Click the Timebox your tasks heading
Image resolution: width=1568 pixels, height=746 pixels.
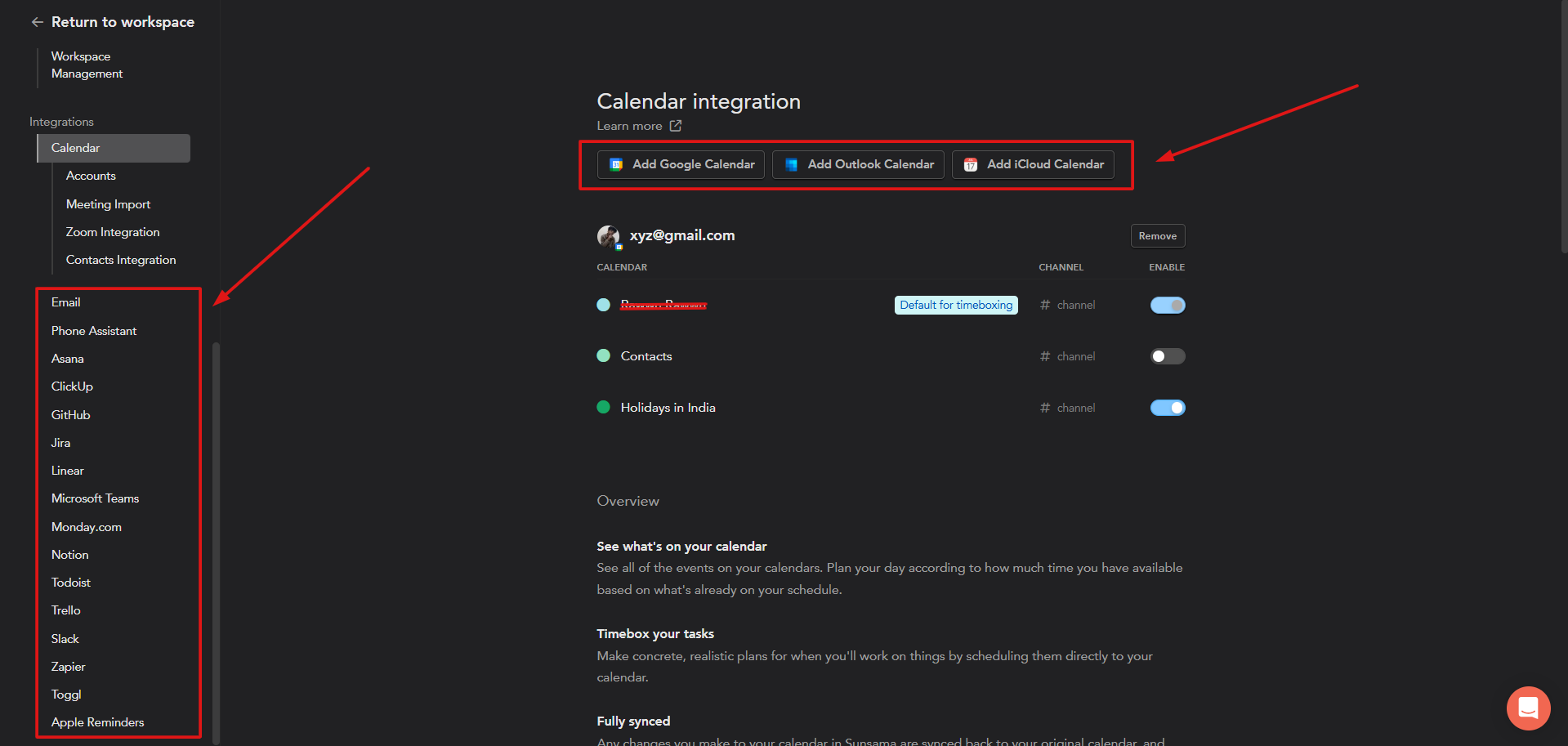[x=655, y=634]
